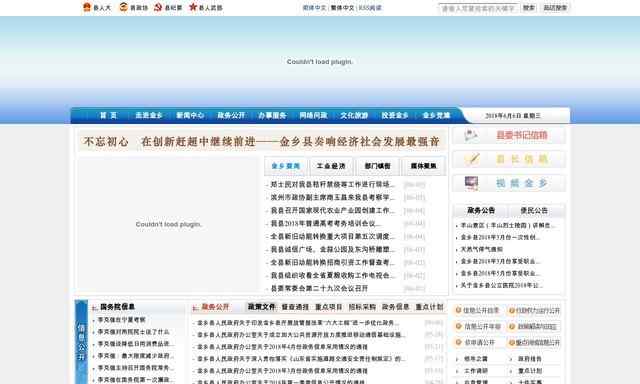Select the 工业经济 news tab
This screenshot has width=640, height=384.
click(331, 166)
